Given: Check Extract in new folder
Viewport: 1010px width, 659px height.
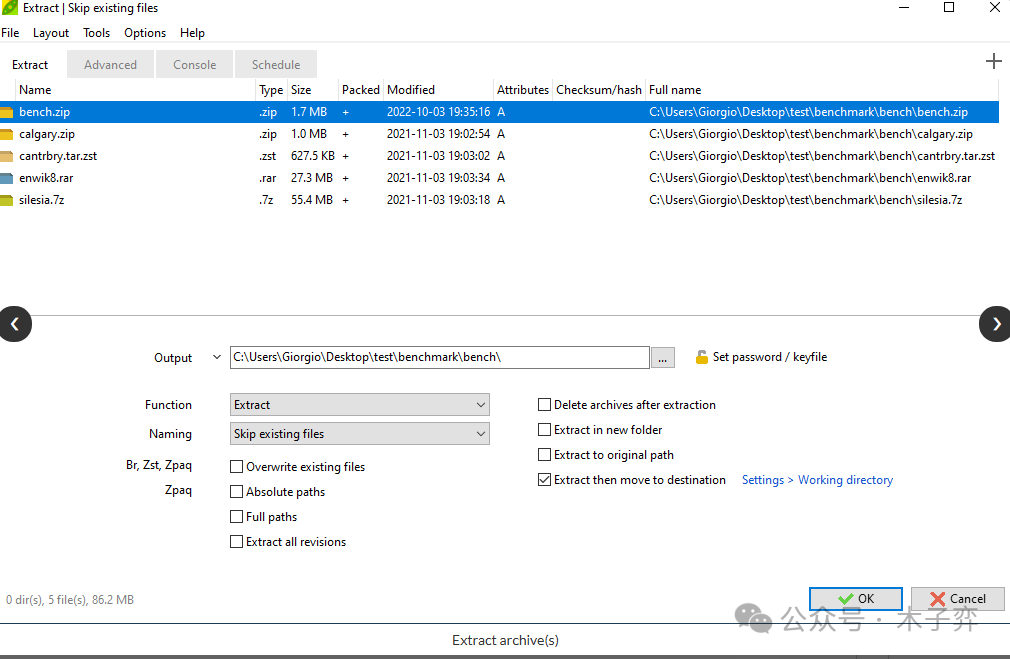Looking at the screenshot, I should tap(545, 430).
